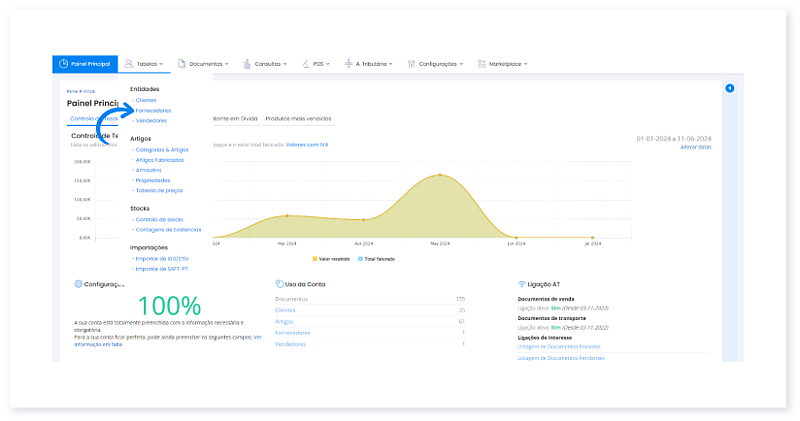The width and height of the screenshot is (800, 421).
Task: Click the Marketplace icon in navbar
Action: point(482,64)
